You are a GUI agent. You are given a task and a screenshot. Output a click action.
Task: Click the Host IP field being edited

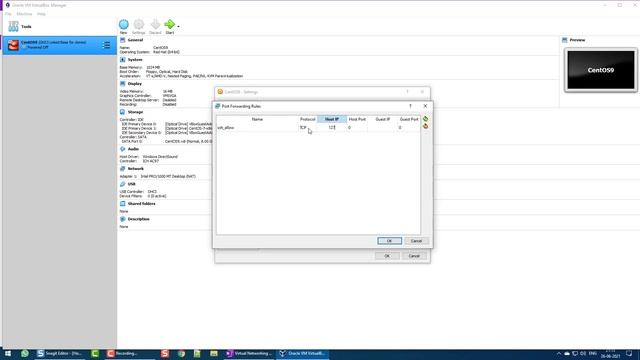[x=332, y=128]
